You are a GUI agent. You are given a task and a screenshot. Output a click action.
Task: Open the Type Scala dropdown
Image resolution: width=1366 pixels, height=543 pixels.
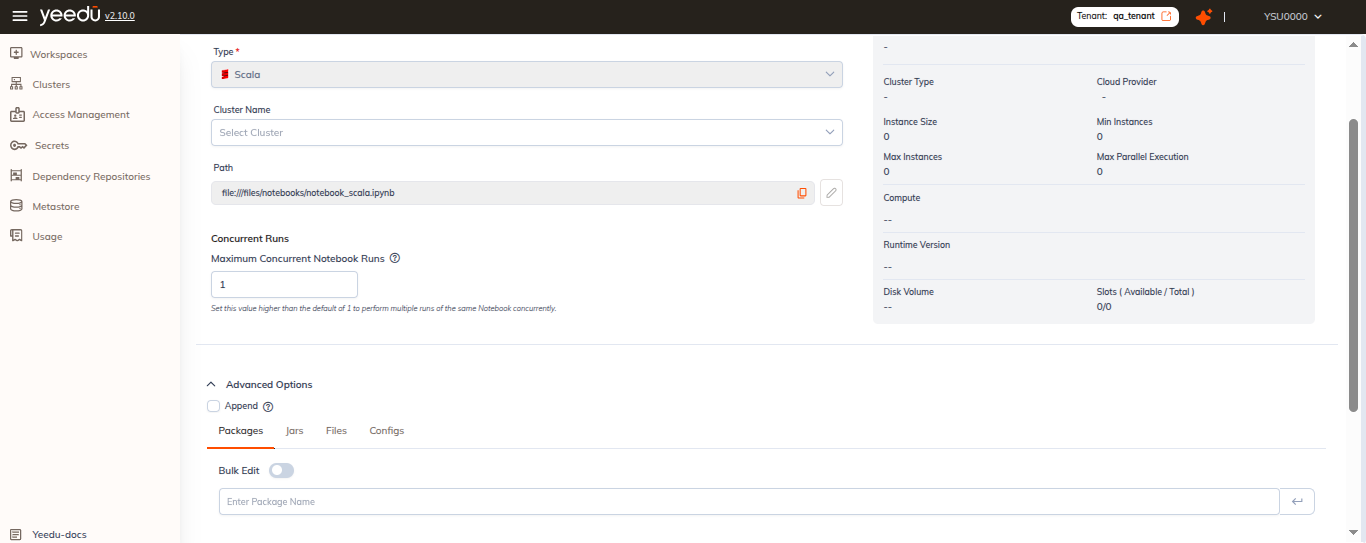pos(527,74)
